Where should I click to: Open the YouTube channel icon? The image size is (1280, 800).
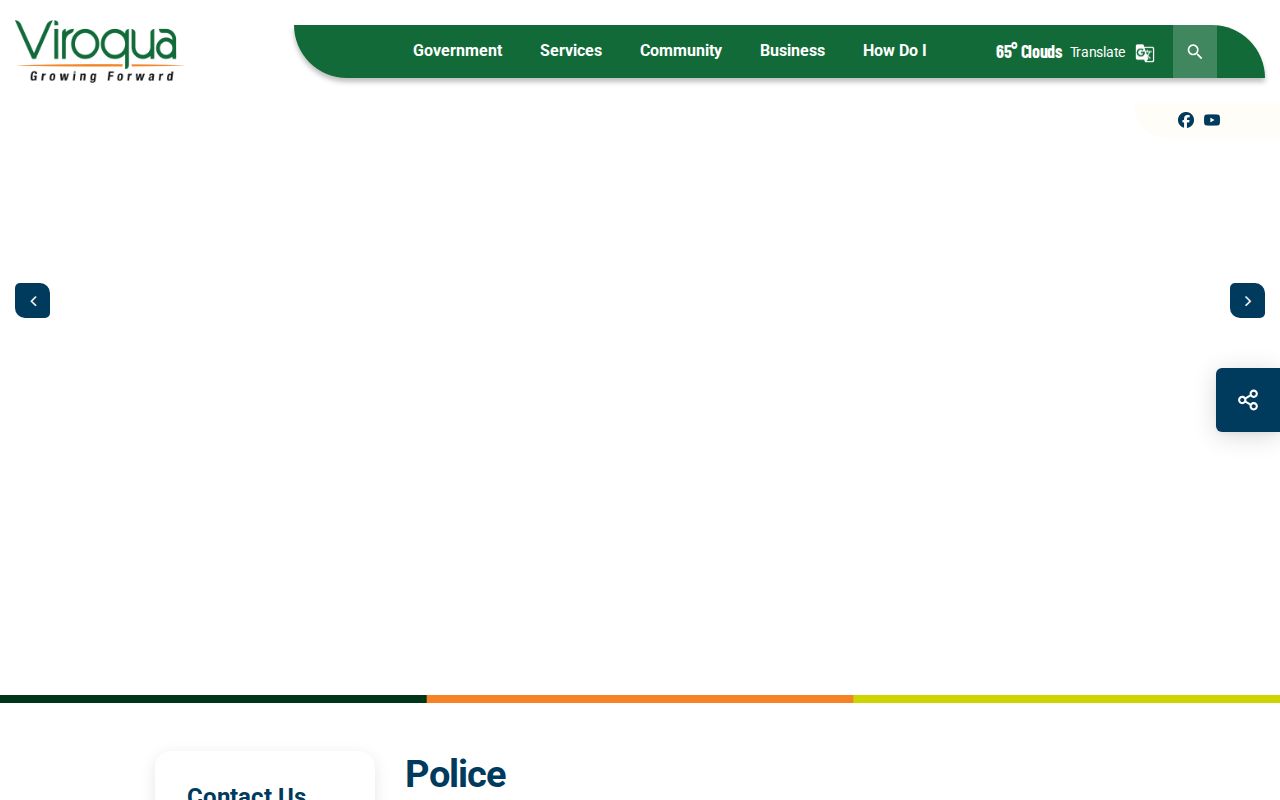(1212, 120)
